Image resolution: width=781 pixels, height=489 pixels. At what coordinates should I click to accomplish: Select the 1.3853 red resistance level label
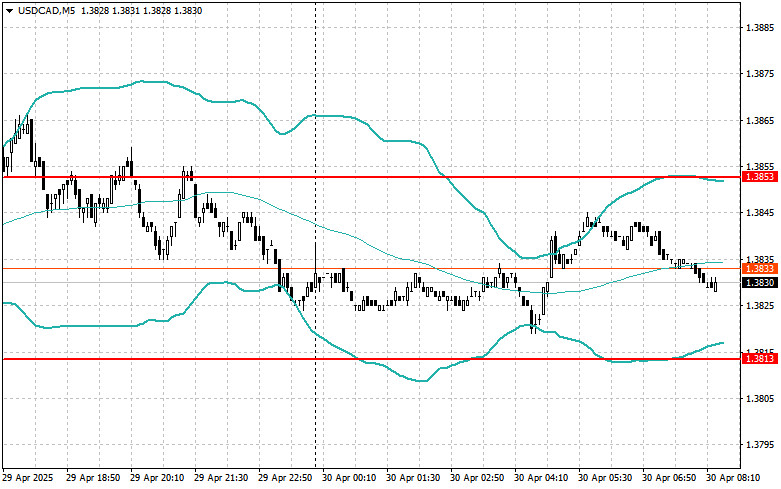(x=760, y=177)
